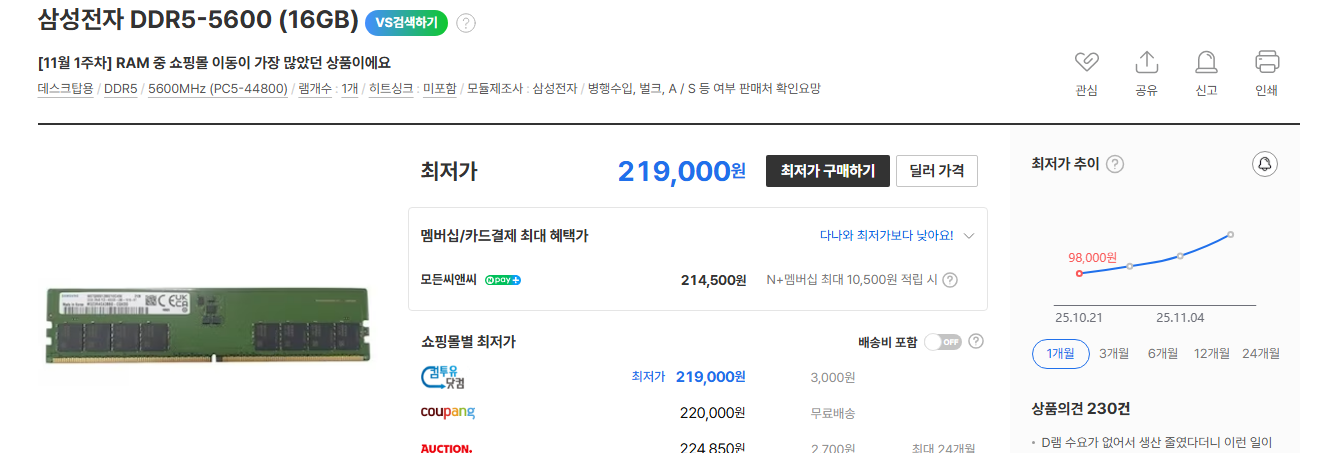Click help icon next to VS검색하기

[x=466, y=23]
